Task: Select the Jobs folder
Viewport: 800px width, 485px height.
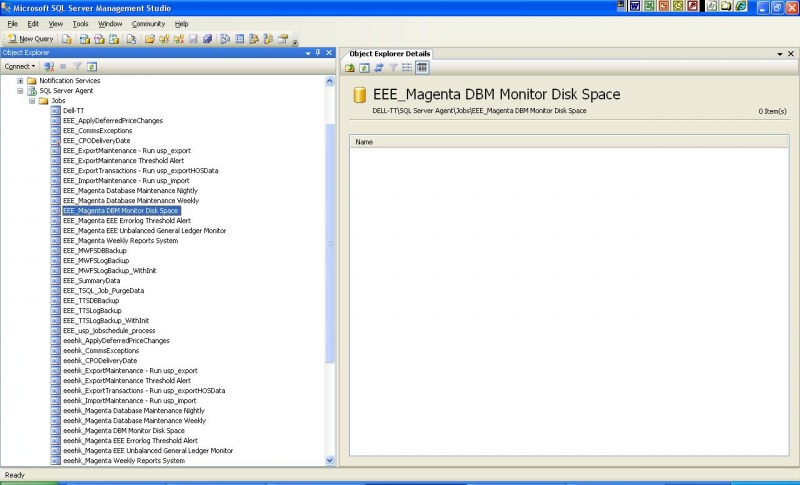Action: pyautogui.click(x=58, y=100)
